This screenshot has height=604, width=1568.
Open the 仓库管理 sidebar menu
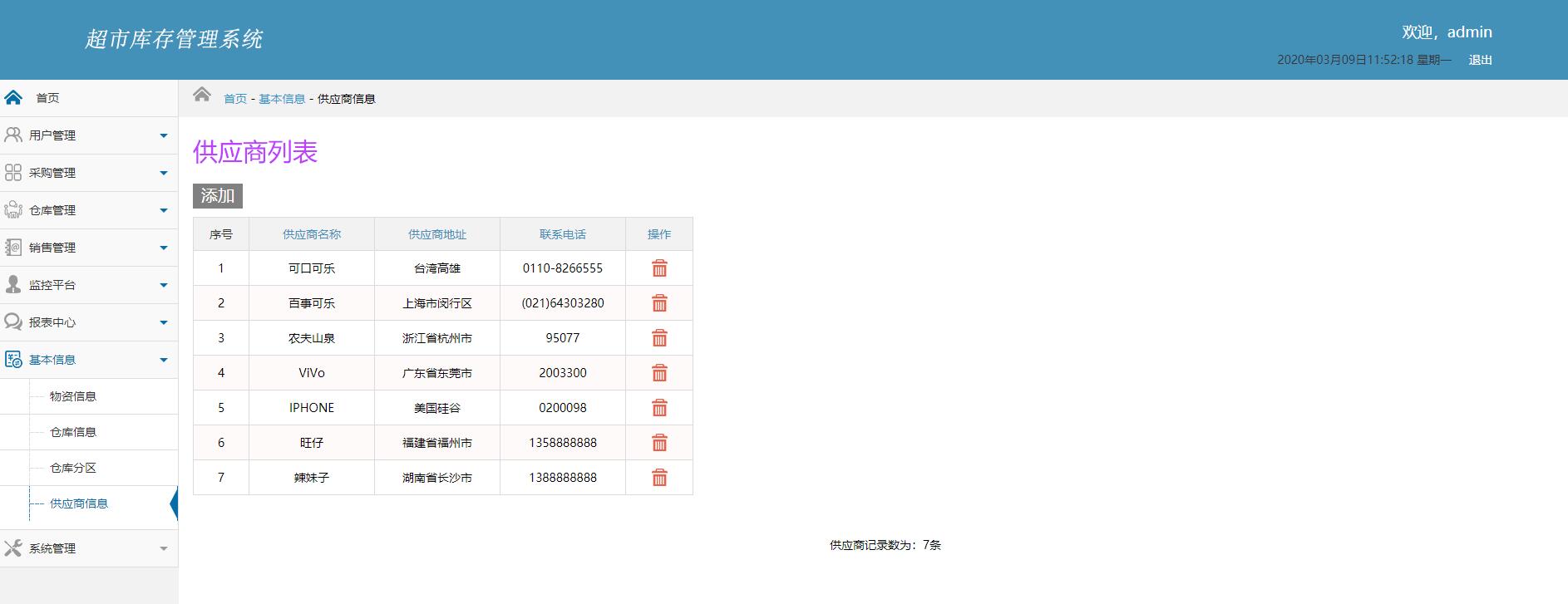pos(52,210)
